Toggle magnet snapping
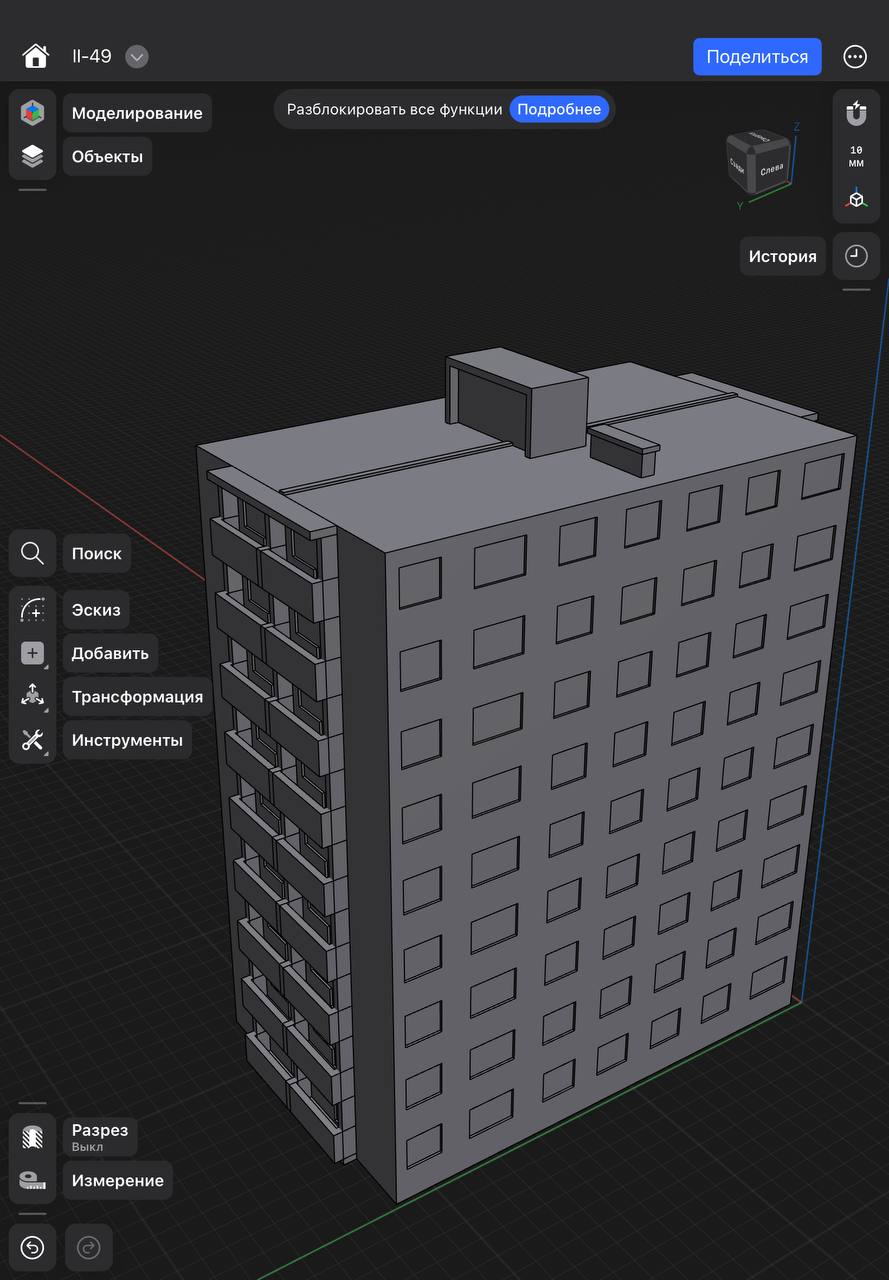This screenshot has width=889, height=1280. point(856,113)
